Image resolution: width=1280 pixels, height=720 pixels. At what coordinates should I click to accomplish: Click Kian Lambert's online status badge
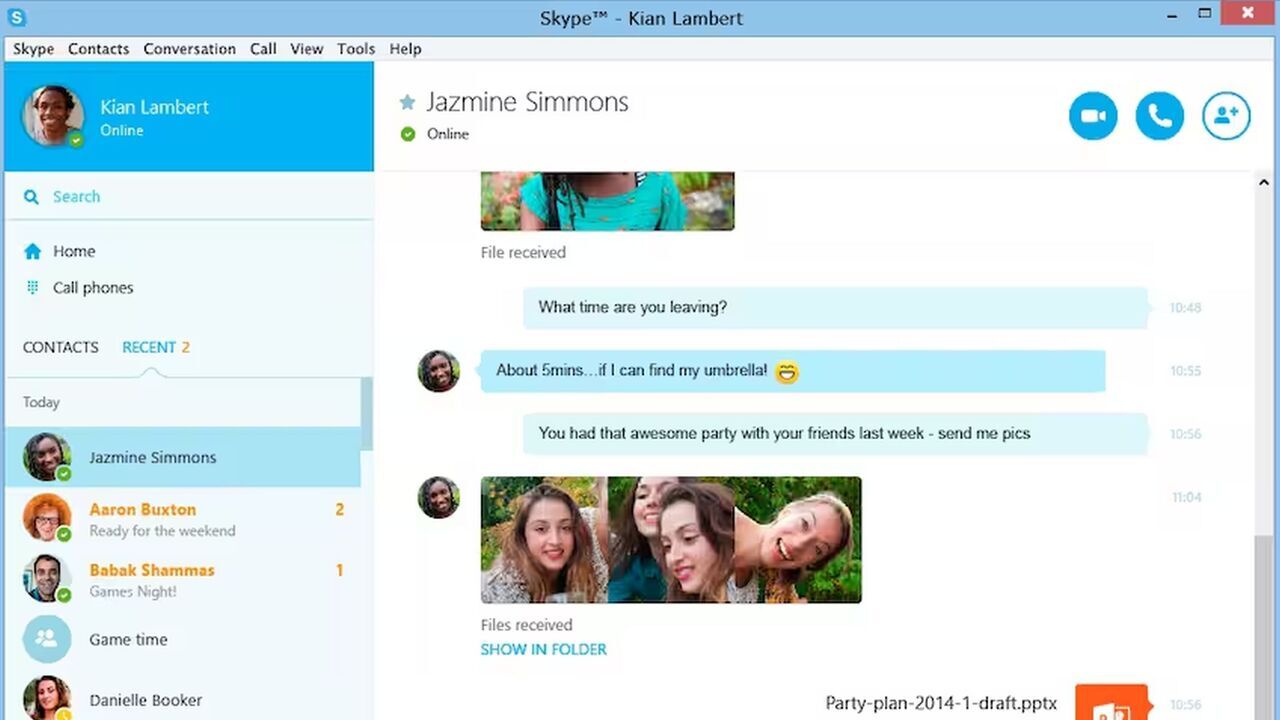[76, 140]
